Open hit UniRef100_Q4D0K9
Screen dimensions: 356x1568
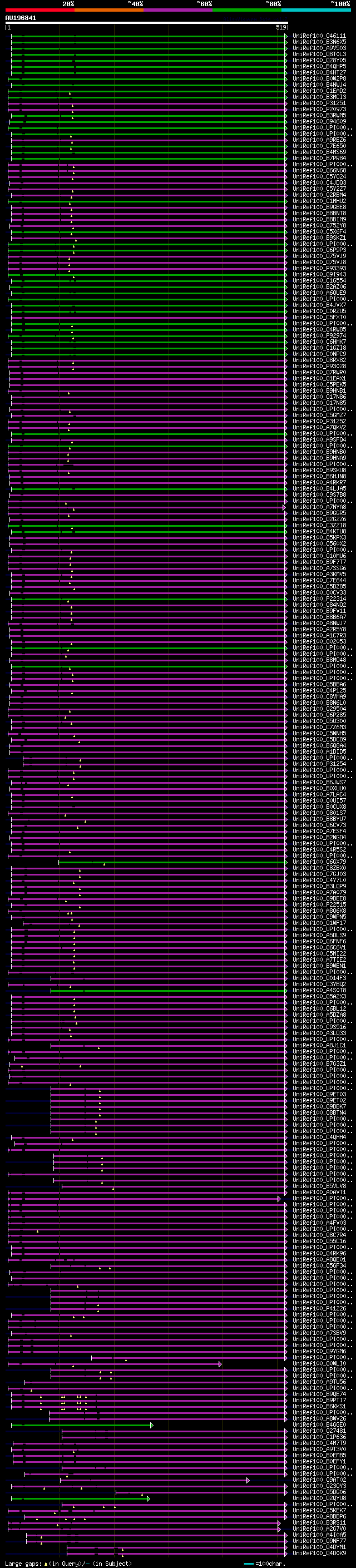pyautogui.click(x=319, y=1554)
